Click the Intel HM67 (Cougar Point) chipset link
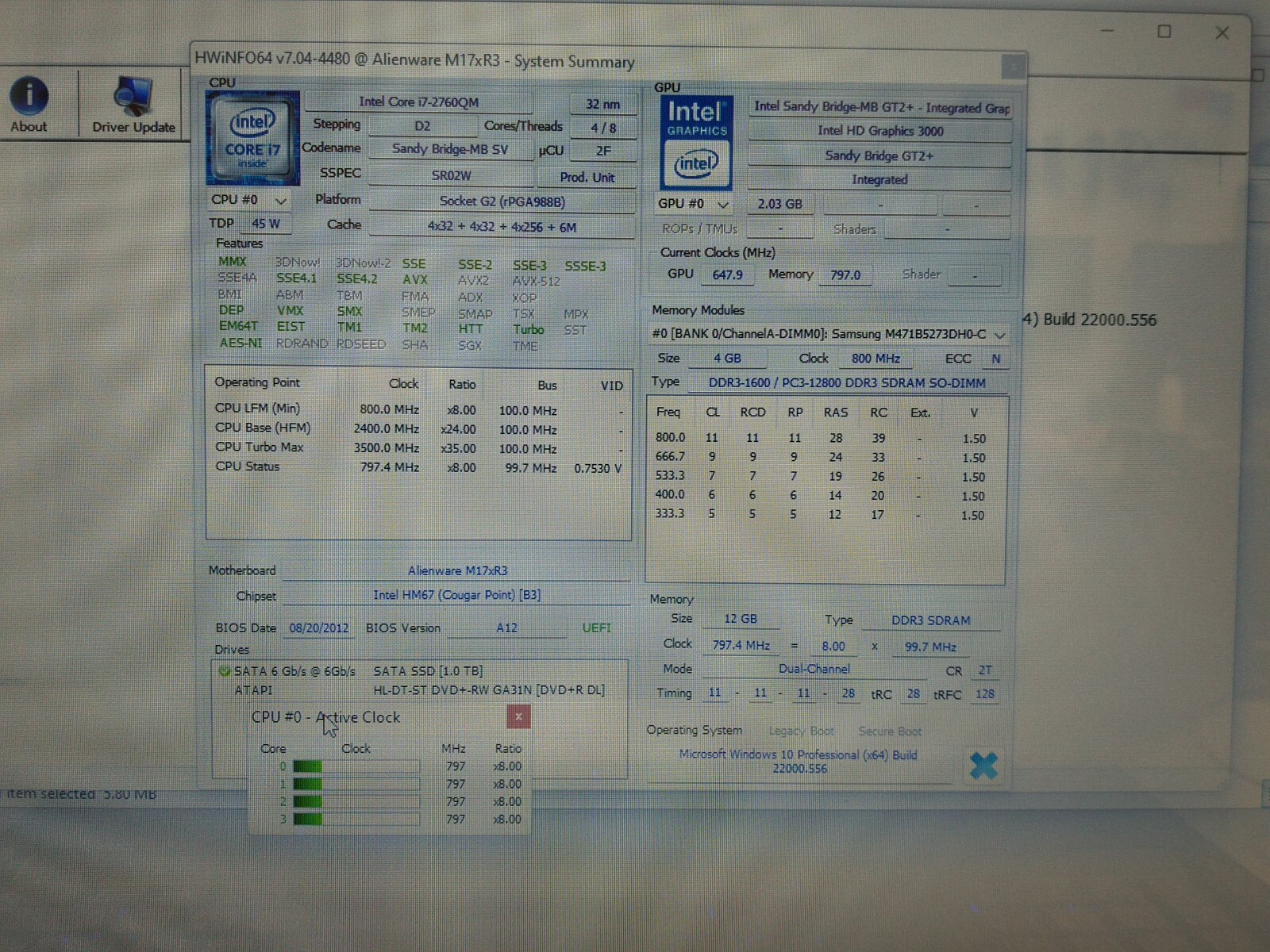The height and width of the screenshot is (952, 1270). coord(456,595)
